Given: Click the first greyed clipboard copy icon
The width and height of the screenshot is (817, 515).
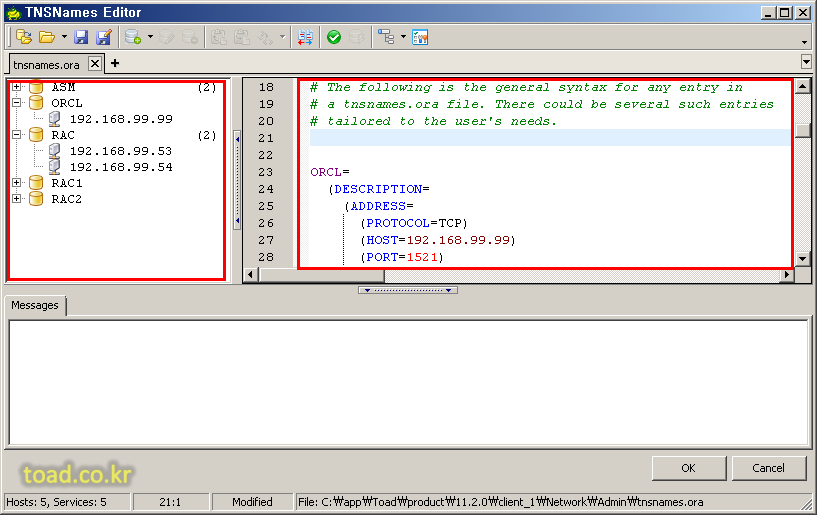Looking at the screenshot, I should pos(218,37).
